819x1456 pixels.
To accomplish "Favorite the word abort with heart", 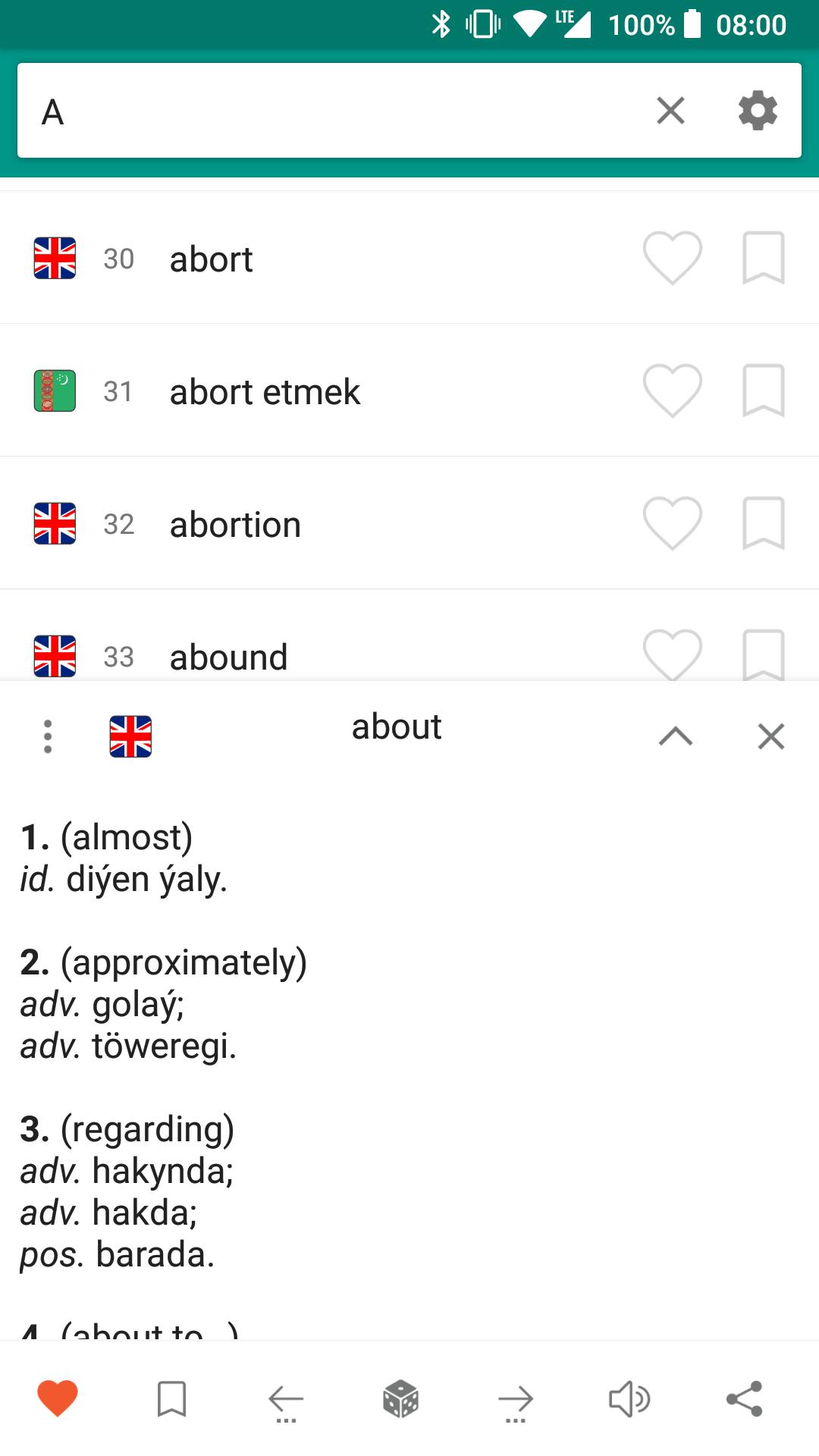I will coord(673,258).
